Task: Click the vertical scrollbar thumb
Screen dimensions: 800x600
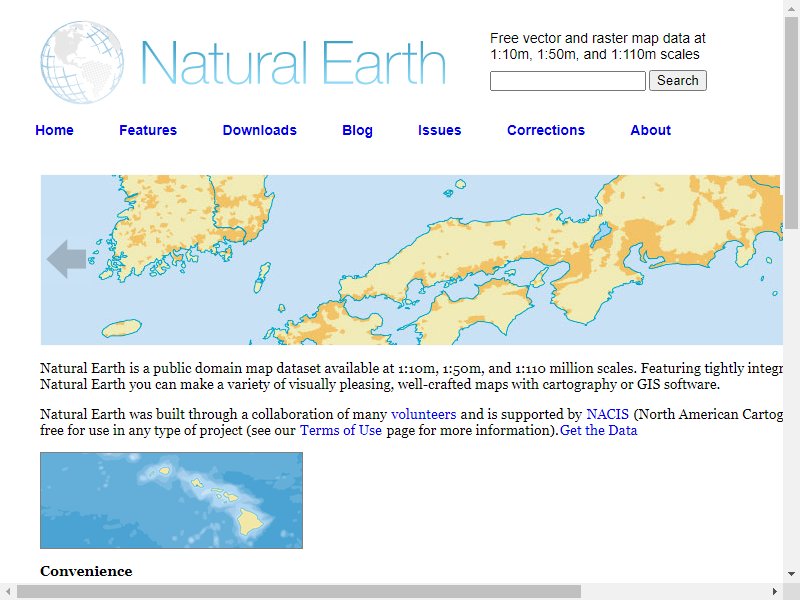Action: [791, 122]
